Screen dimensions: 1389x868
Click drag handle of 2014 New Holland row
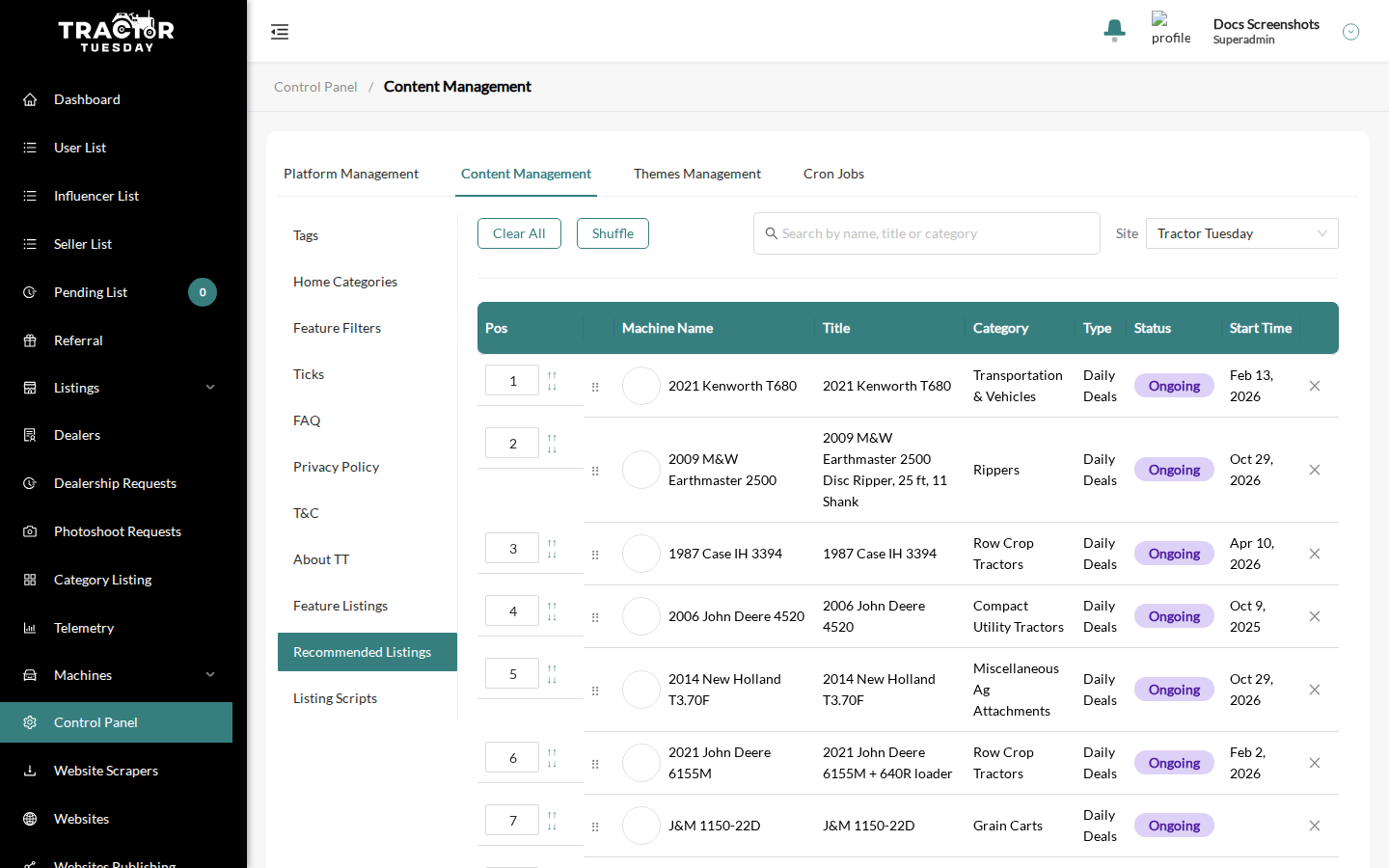click(595, 691)
